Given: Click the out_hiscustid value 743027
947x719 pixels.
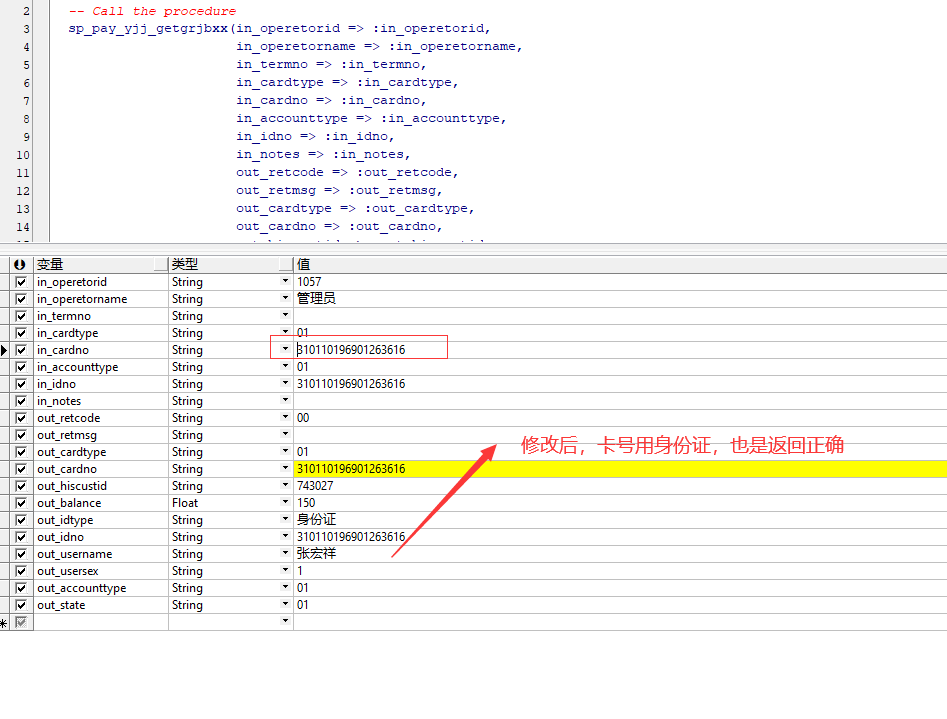Looking at the screenshot, I should [x=315, y=486].
